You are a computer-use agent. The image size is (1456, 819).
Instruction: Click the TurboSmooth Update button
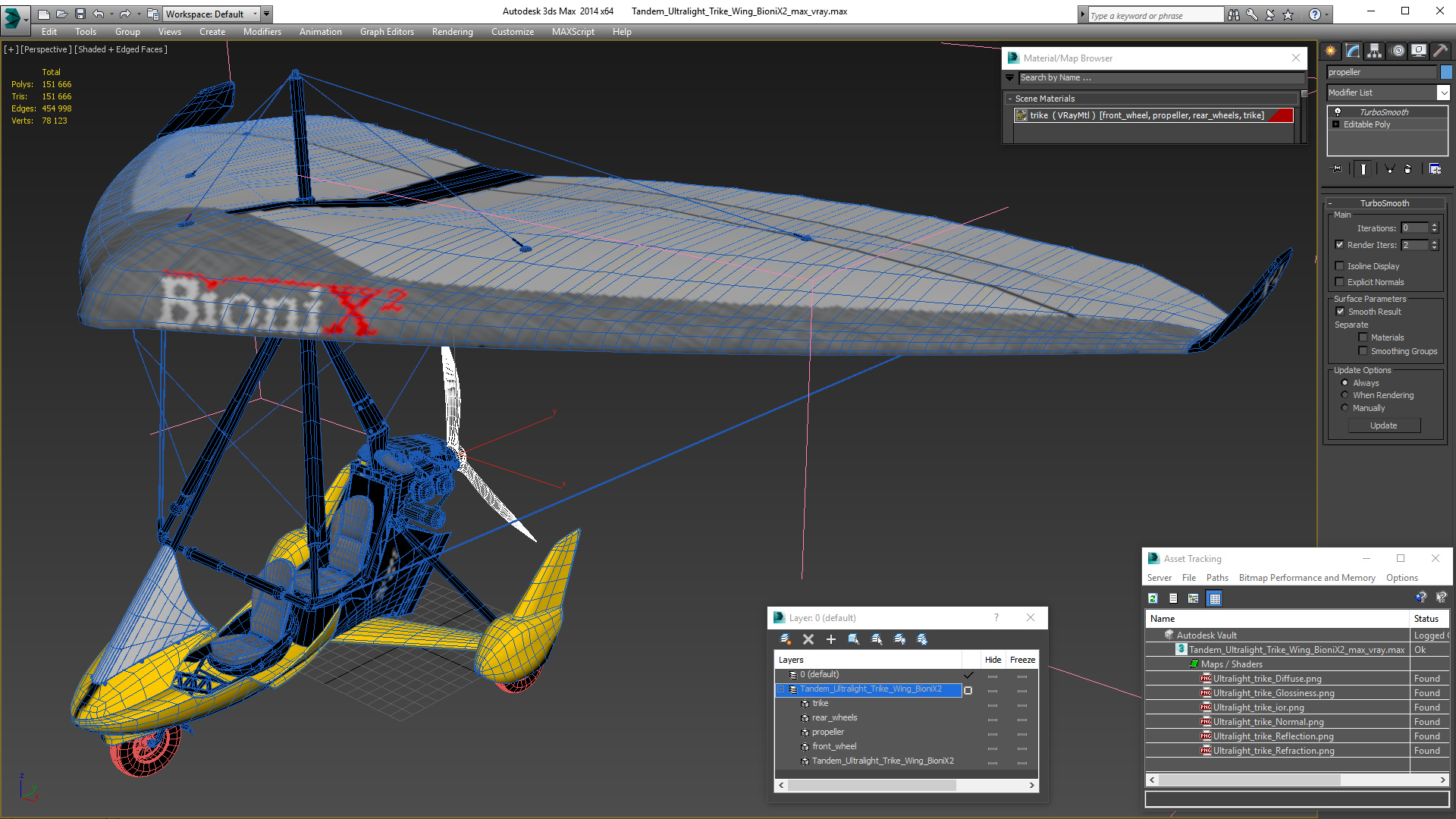click(1384, 425)
